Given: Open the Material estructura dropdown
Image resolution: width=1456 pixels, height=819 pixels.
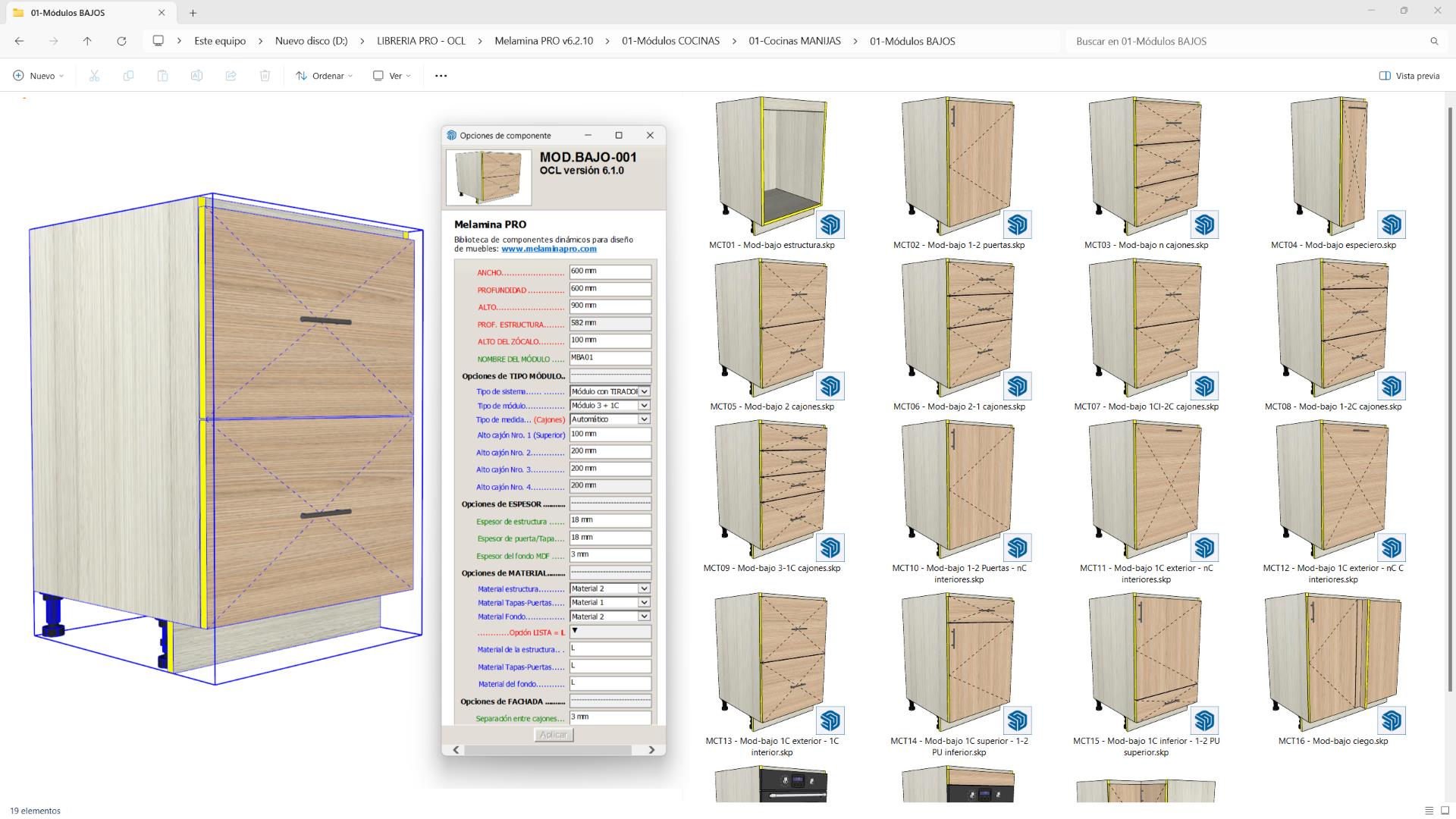Looking at the screenshot, I should click(644, 588).
